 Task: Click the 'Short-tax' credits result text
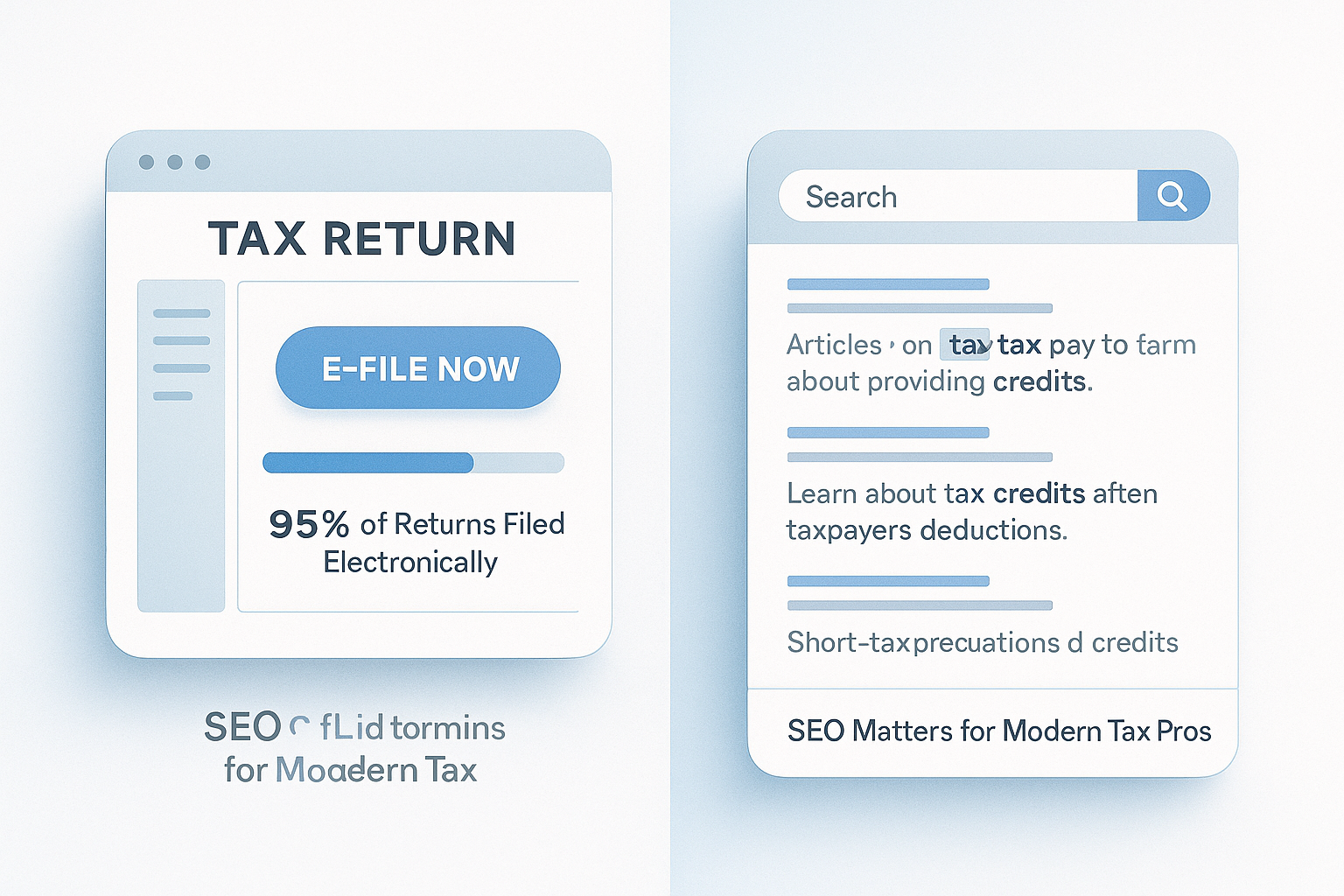point(983,642)
